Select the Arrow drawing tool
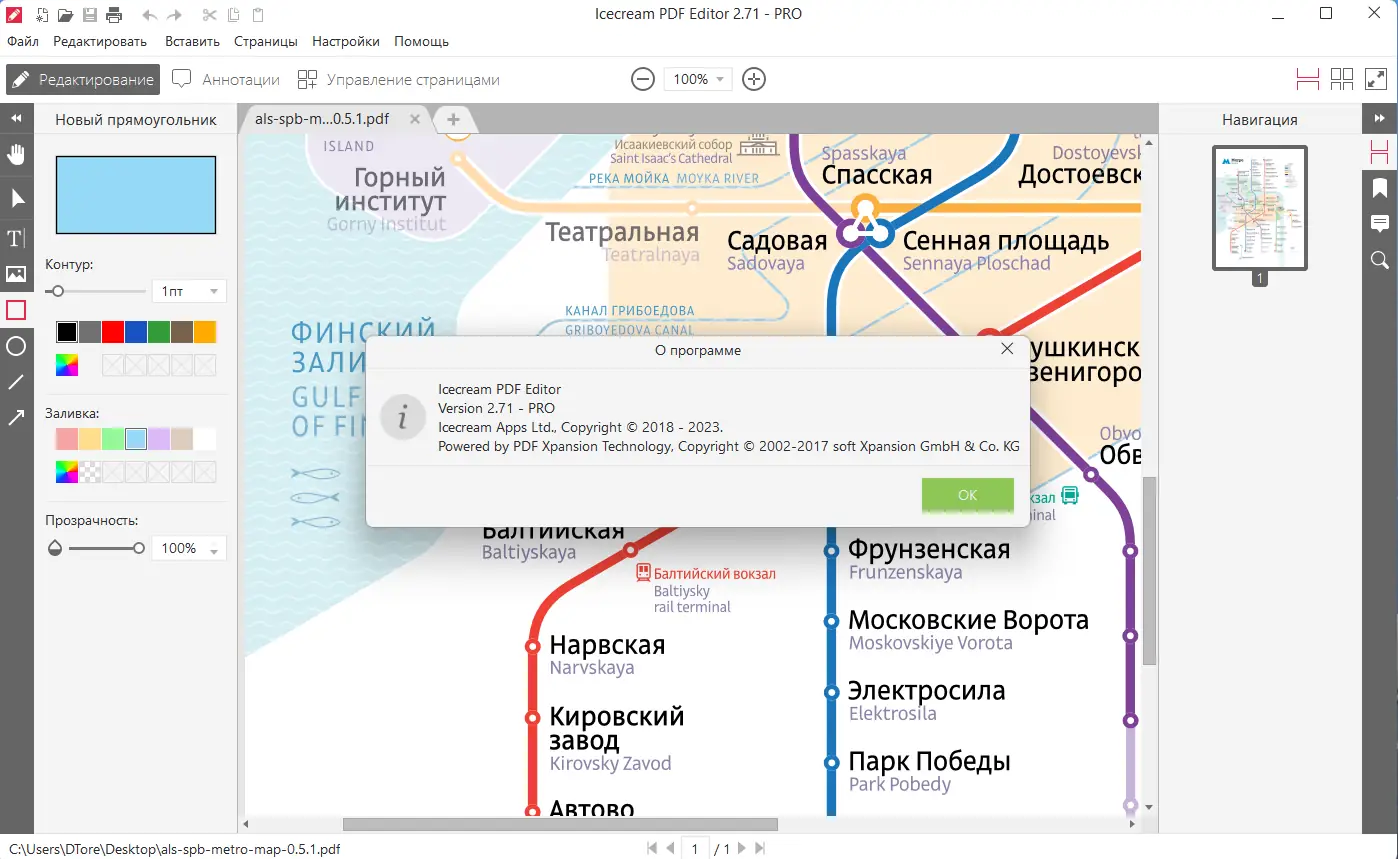The height and width of the screenshot is (859, 1398). 15,417
